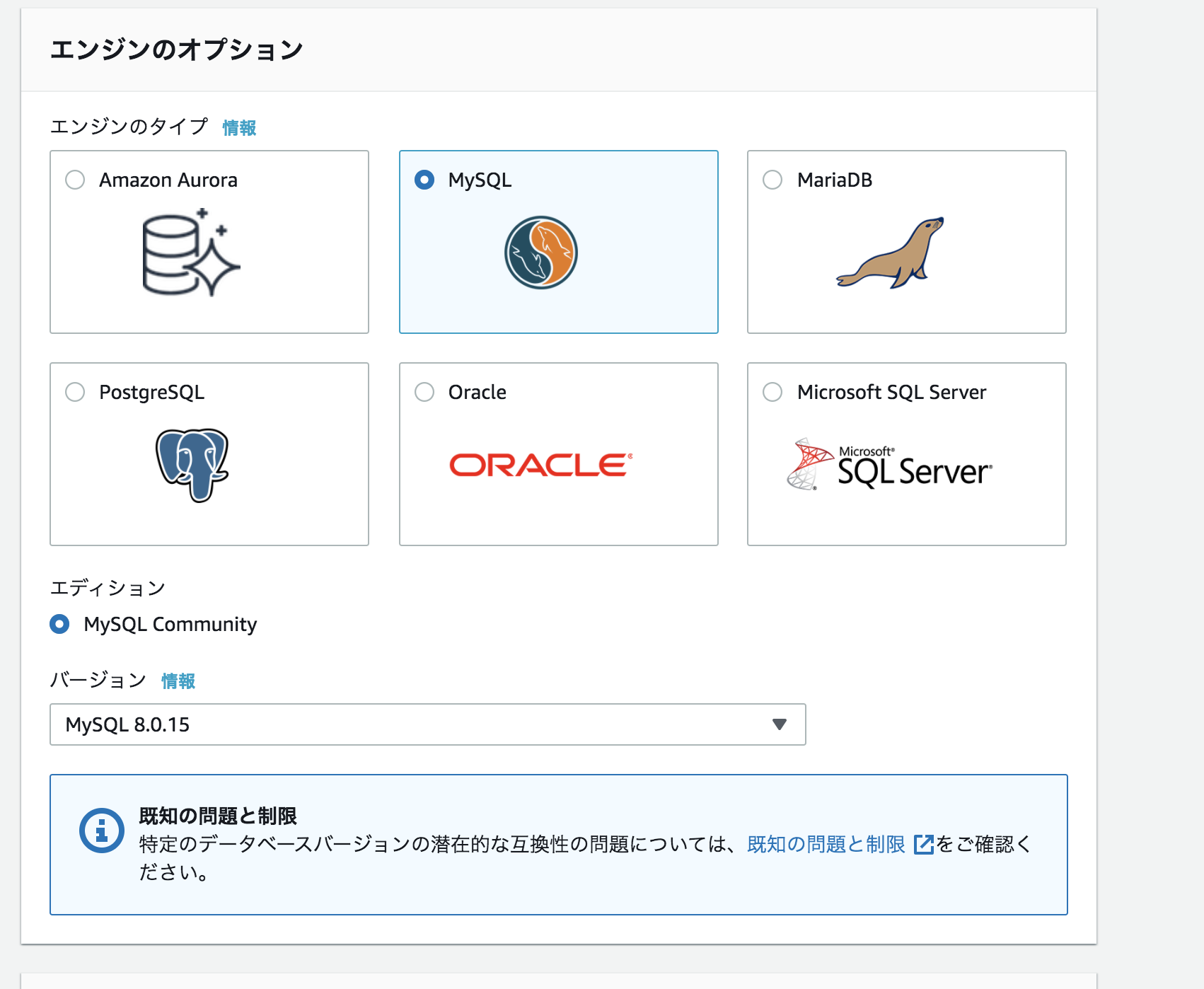The image size is (1204, 989).
Task: Click the MariaDB seal logo
Action: tap(890, 253)
